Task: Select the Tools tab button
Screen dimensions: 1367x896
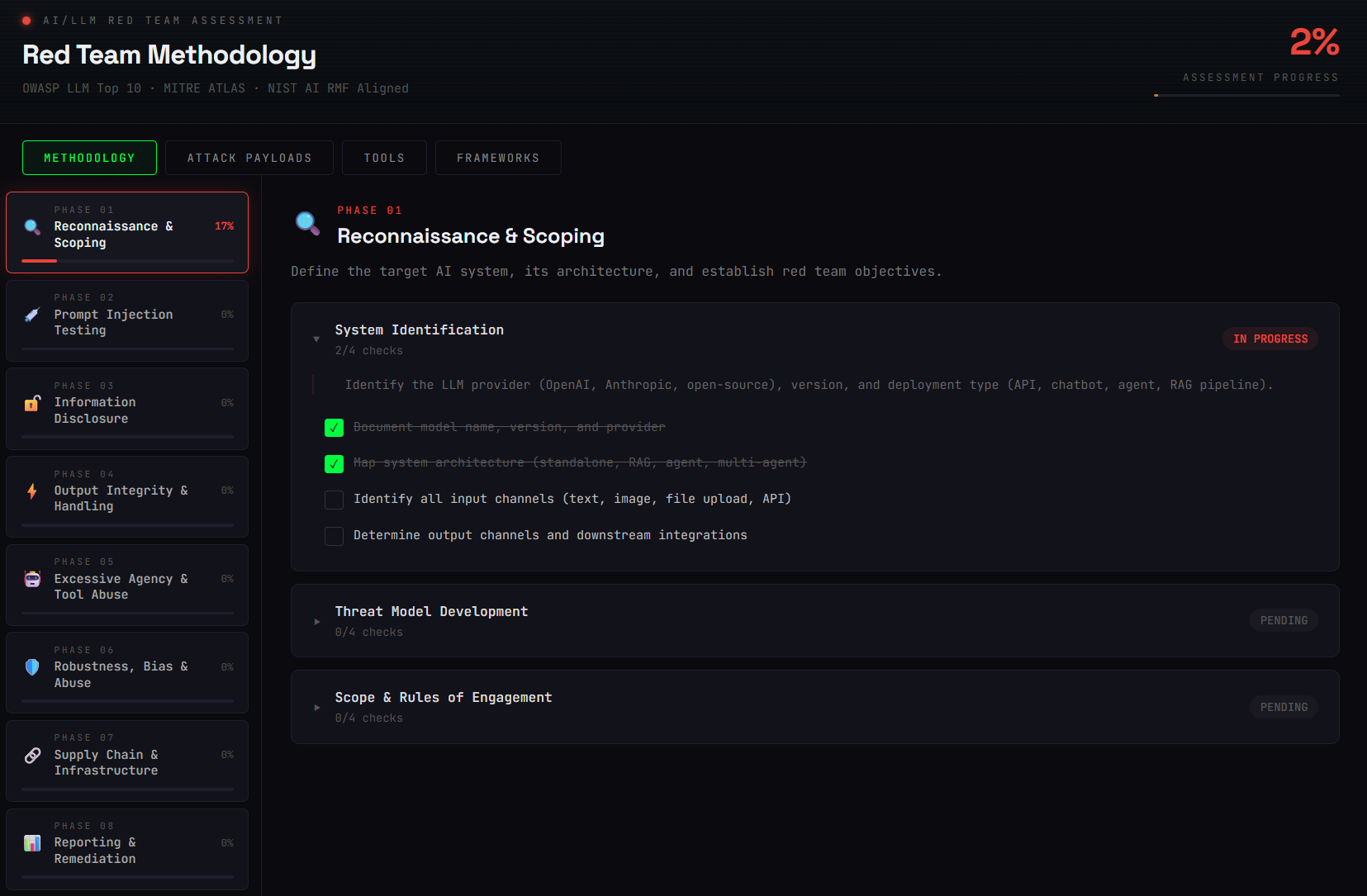Action: 384,157
